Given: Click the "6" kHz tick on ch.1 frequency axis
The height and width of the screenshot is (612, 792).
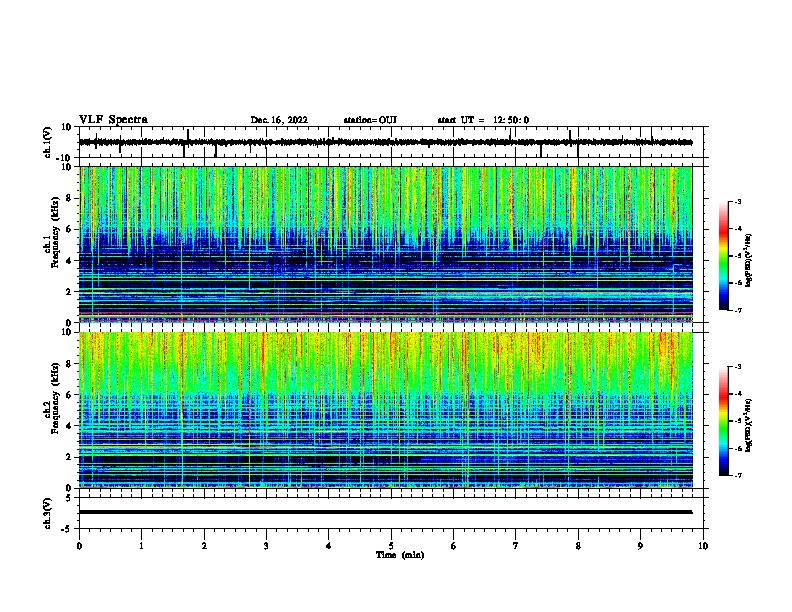Looking at the screenshot, I should click(x=70, y=229).
